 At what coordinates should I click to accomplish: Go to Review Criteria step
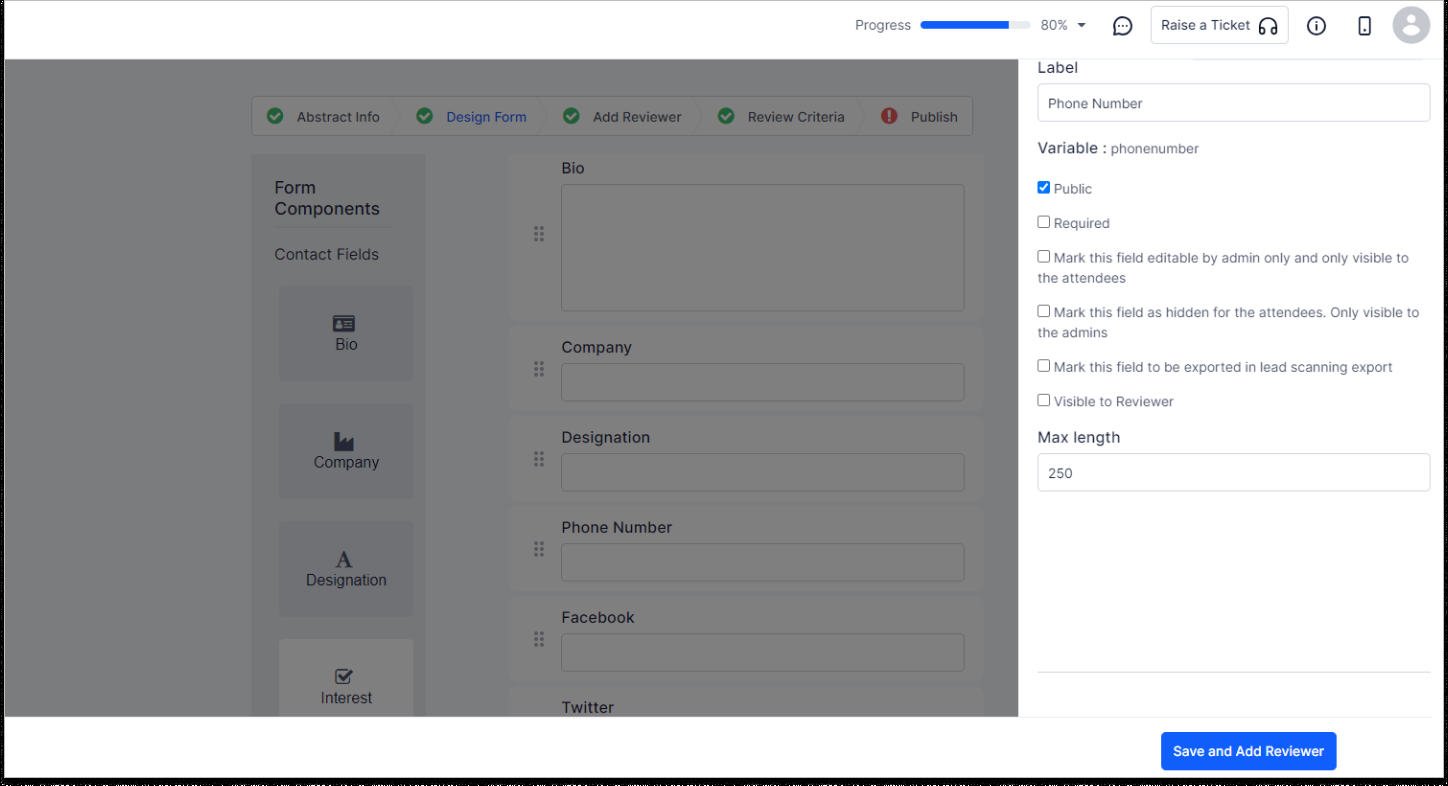796,117
